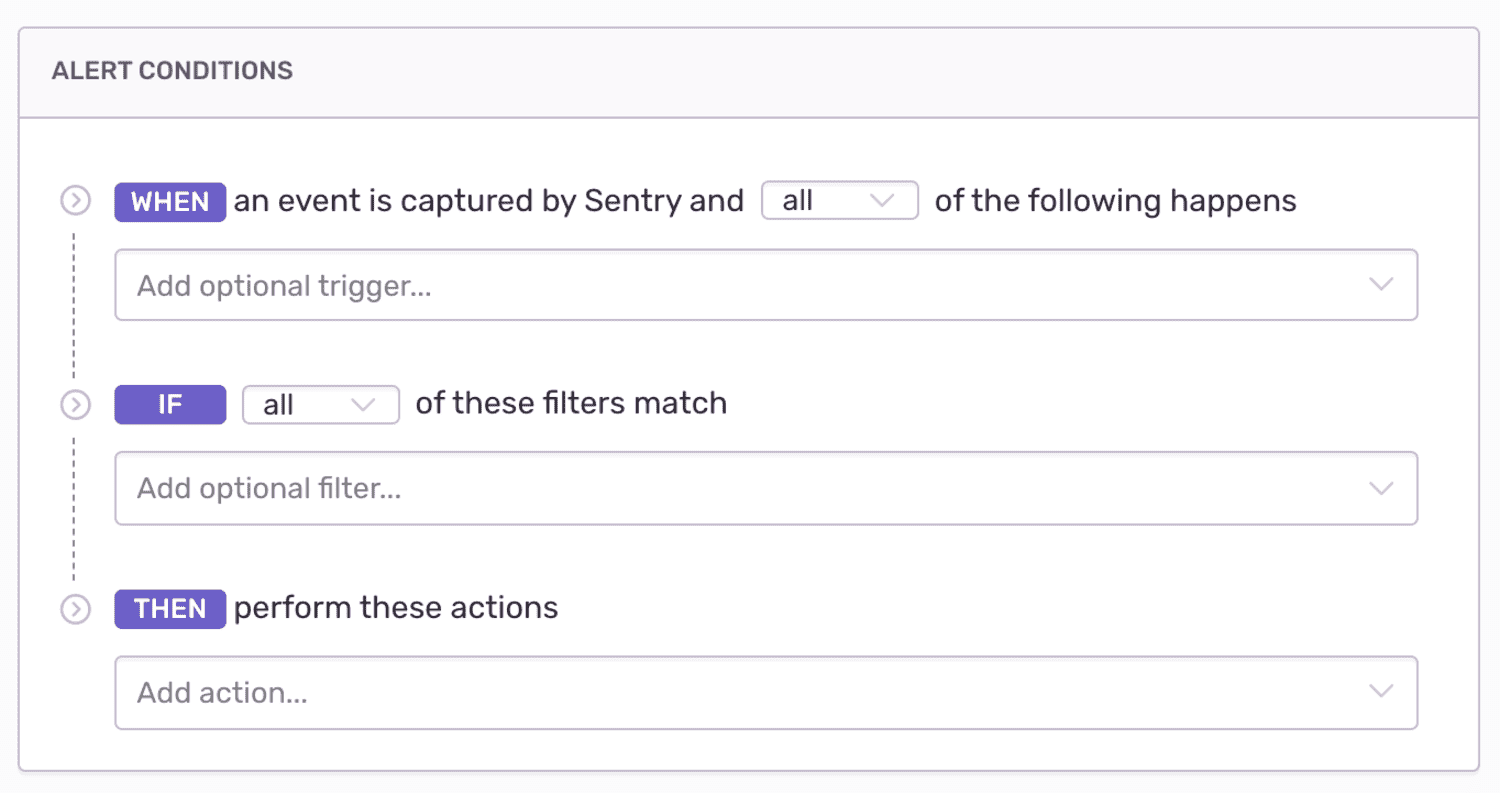Click the purple IF badge
1500x793 pixels.
(x=170, y=405)
